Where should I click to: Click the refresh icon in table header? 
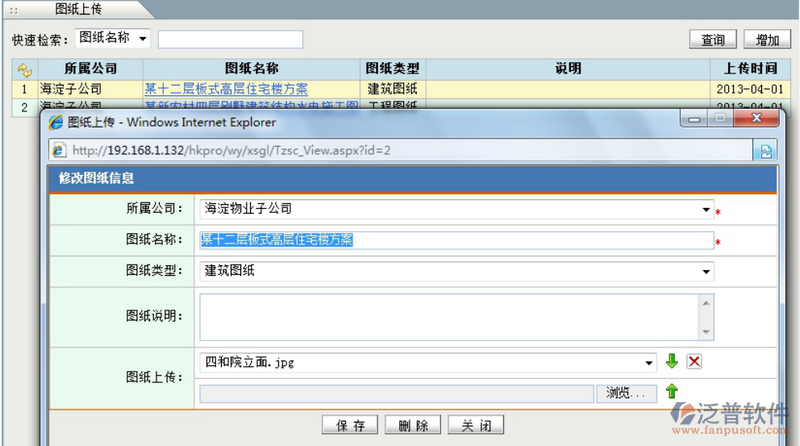(x=25, y=69)
